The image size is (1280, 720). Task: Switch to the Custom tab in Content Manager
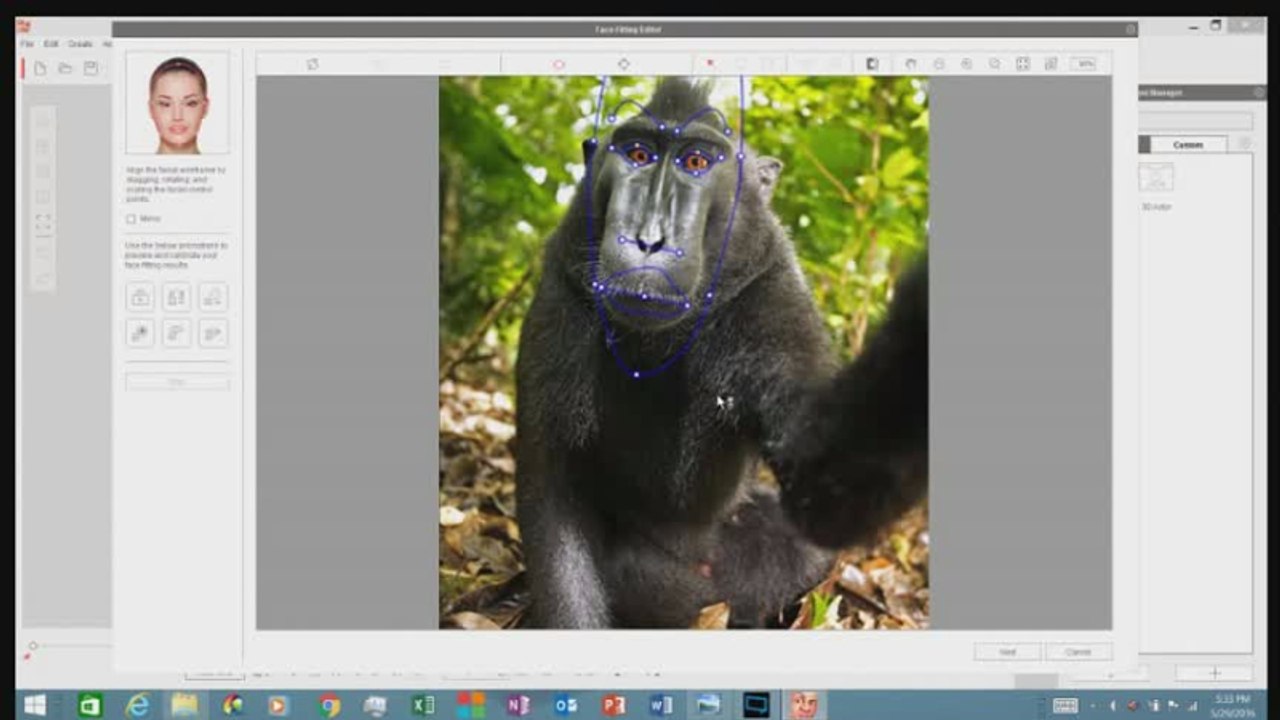[x=1188, y=145]
